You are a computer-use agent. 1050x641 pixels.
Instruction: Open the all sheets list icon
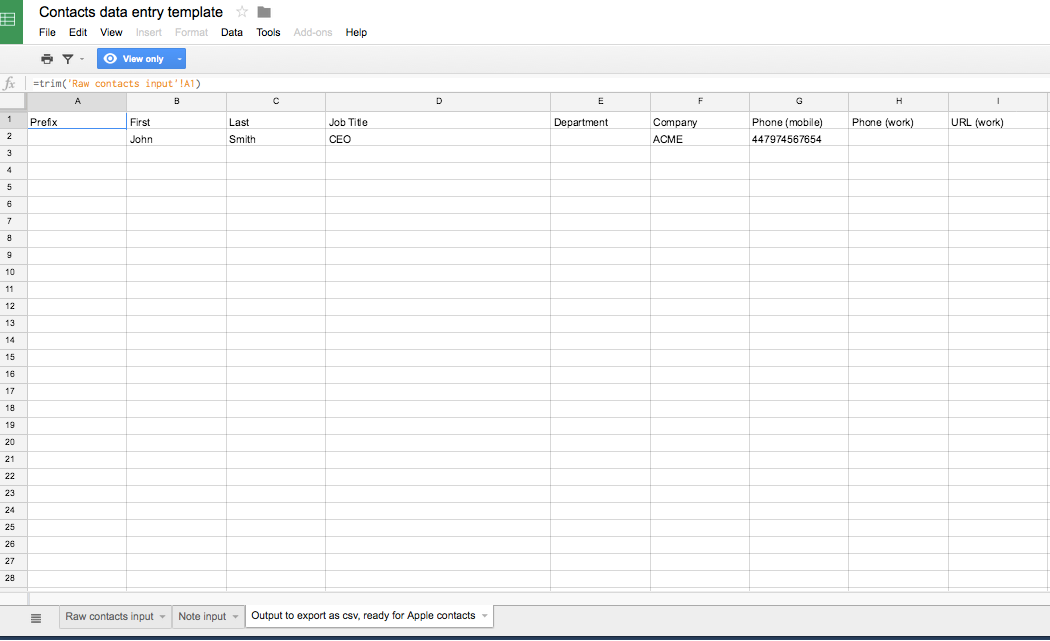tap(36, 617)
